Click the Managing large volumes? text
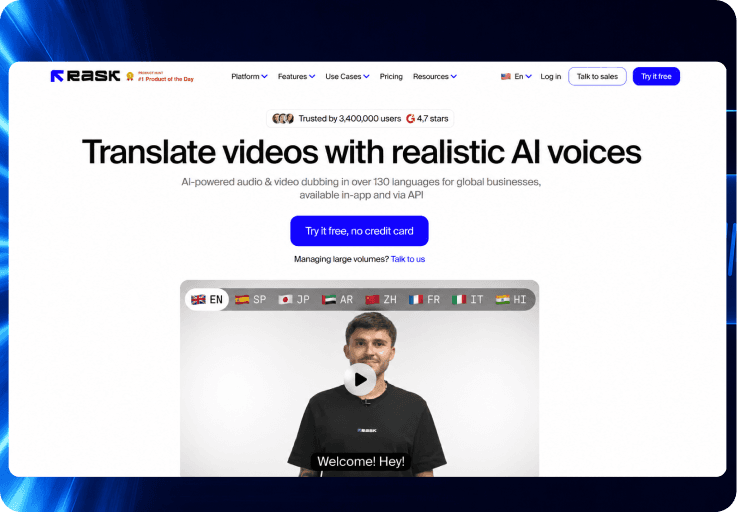 pyautogui.click(x=341, y=259)
